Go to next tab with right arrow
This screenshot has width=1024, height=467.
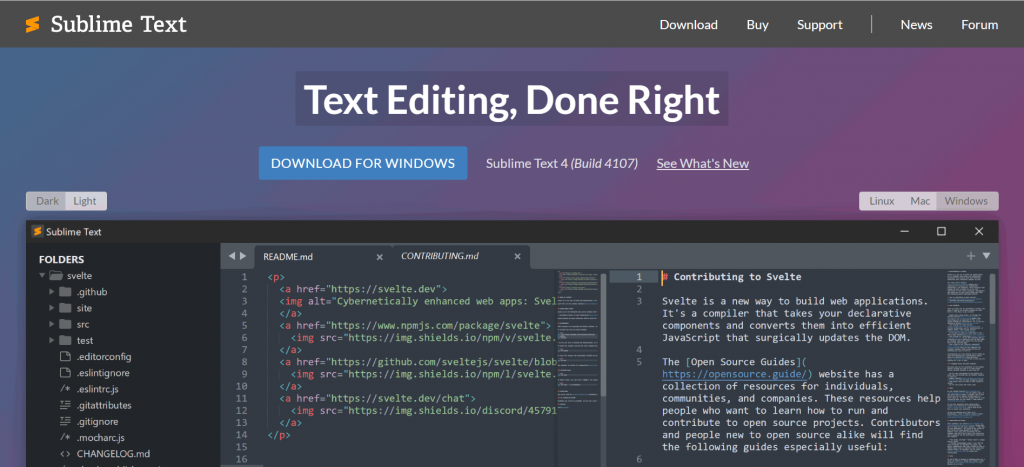pos(243,256)
